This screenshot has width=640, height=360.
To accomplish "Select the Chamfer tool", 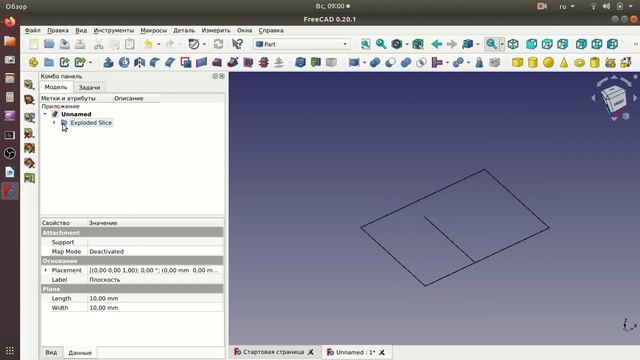I will click(170, 62).
